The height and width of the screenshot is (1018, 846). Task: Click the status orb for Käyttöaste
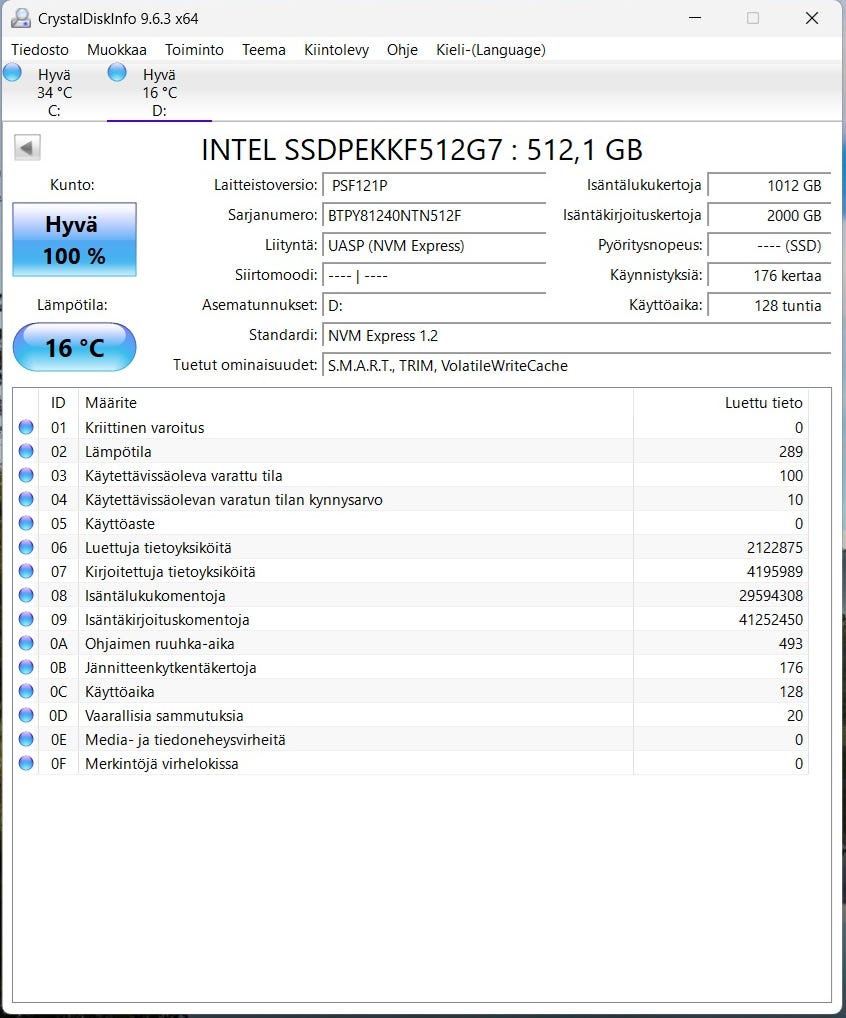(26, 523)
